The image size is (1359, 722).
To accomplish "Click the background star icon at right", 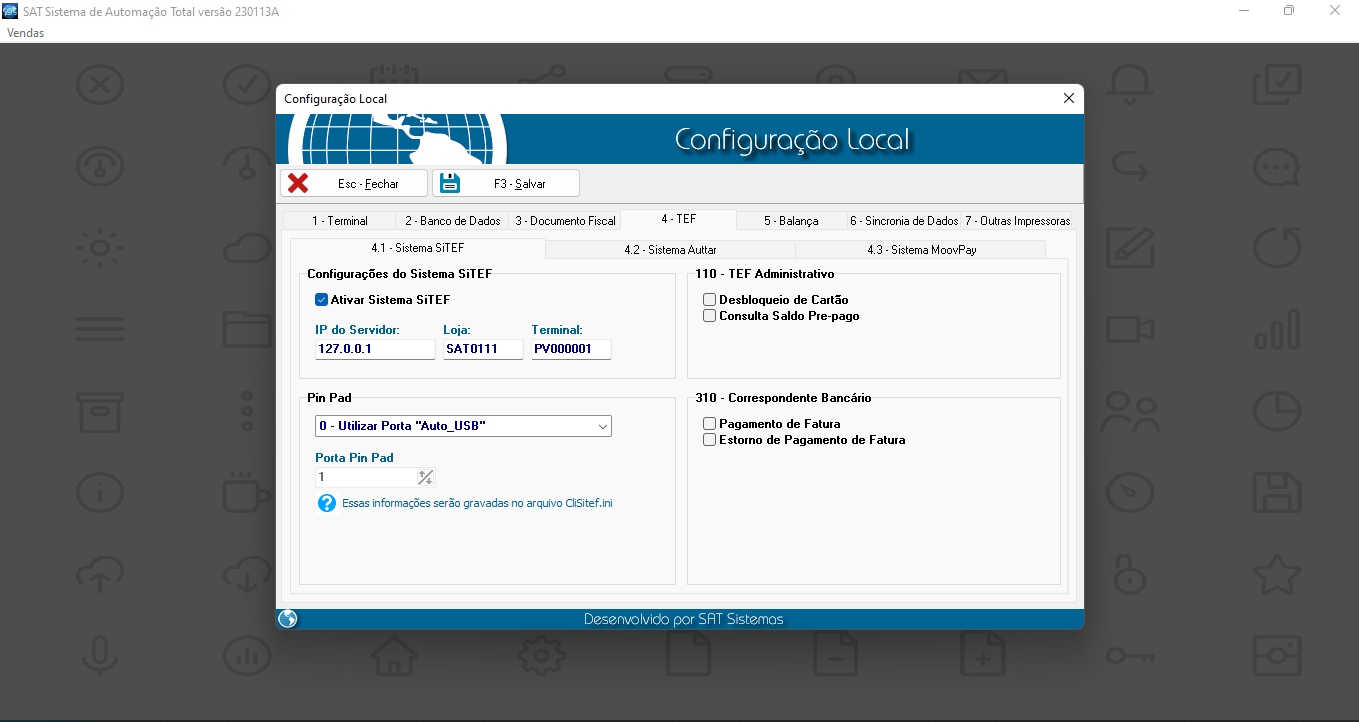I will click(x=1277, y=574).
